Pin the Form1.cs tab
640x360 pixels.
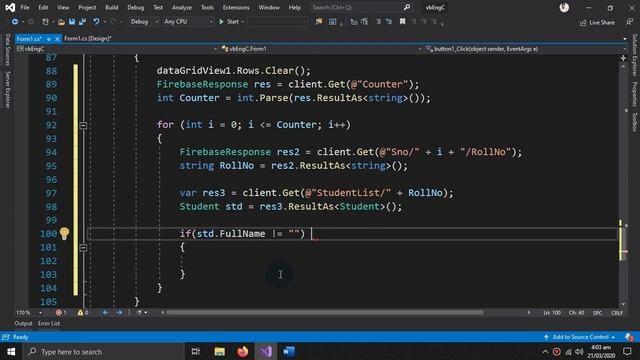(49, 39)
